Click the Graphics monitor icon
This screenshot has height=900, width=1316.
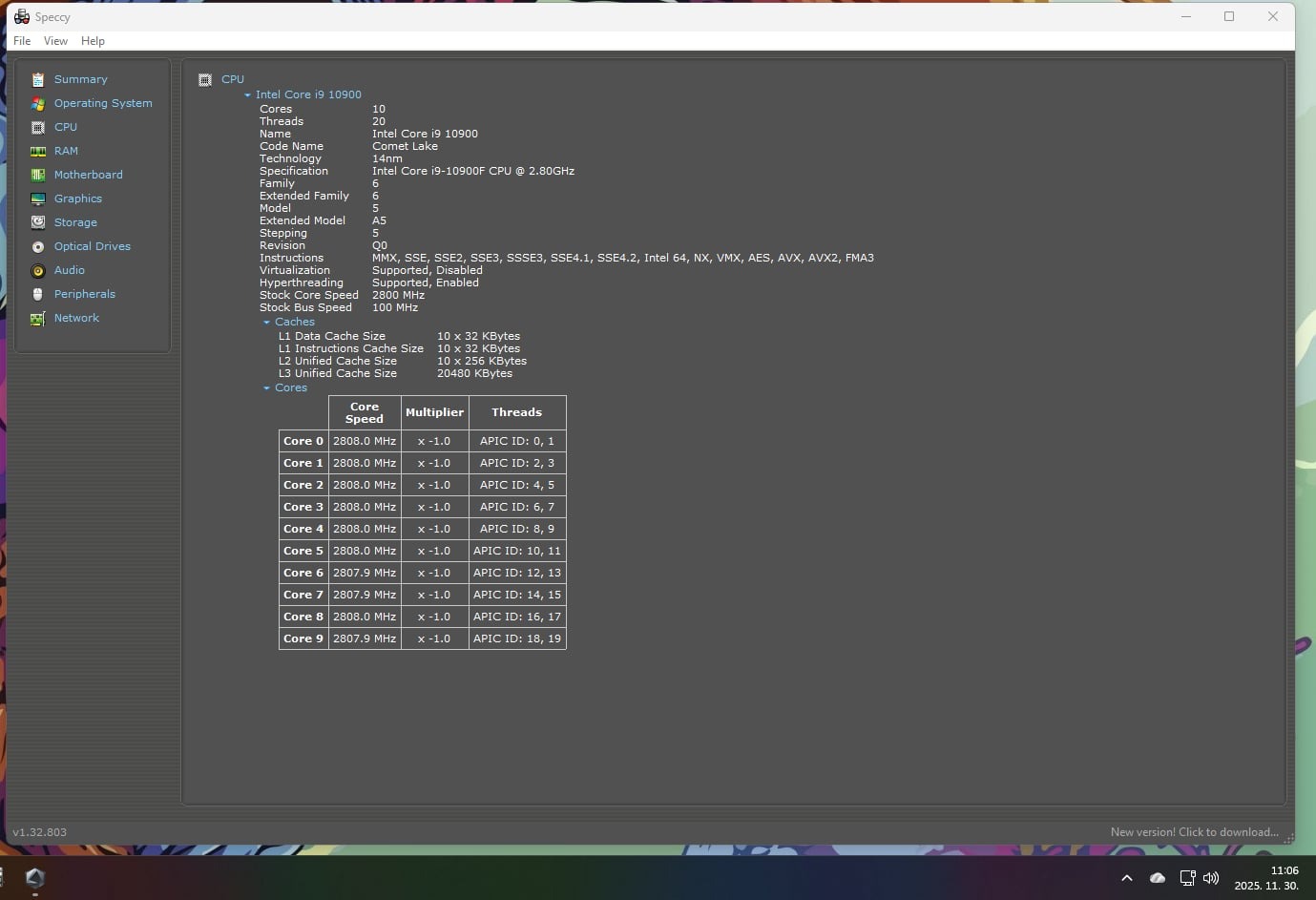[38, 199]
